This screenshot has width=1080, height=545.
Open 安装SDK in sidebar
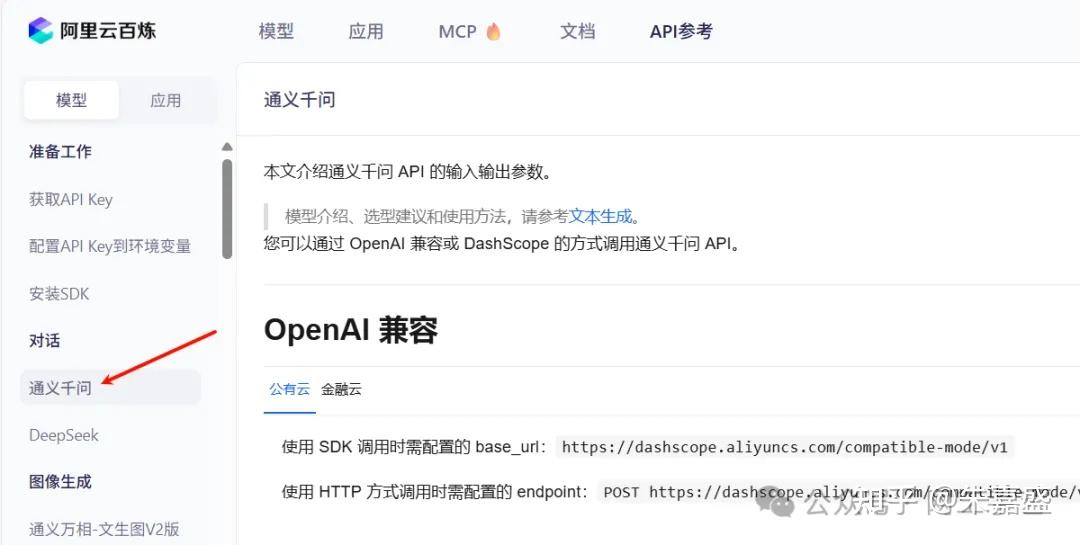point(59,294)
